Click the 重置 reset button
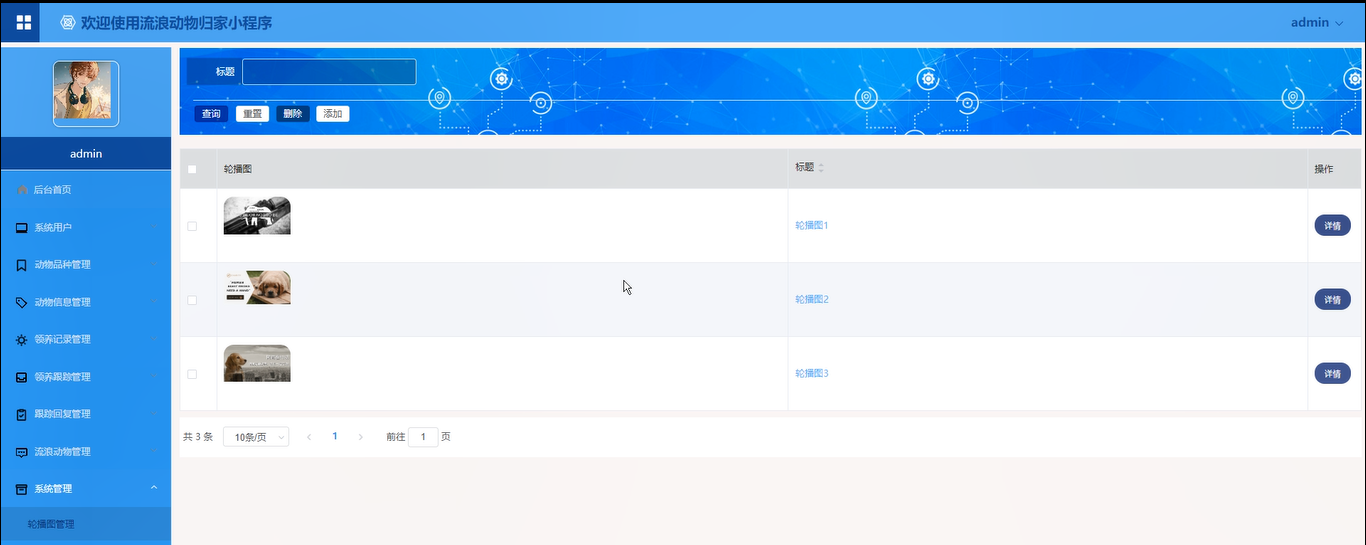Image resolution: width=1366 pixels, height=545 pixels. pos(252,114)
